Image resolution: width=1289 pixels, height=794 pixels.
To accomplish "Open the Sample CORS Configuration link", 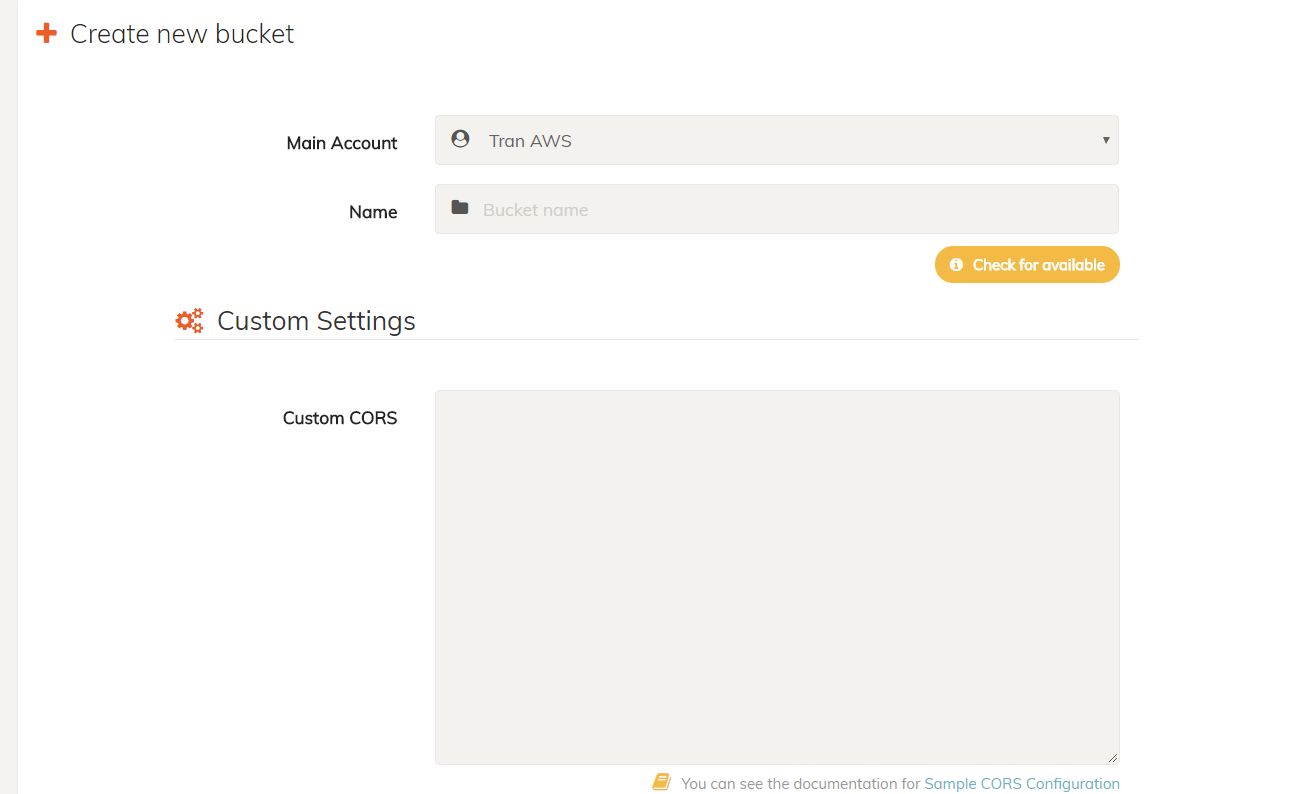I will pos(1021,784).
